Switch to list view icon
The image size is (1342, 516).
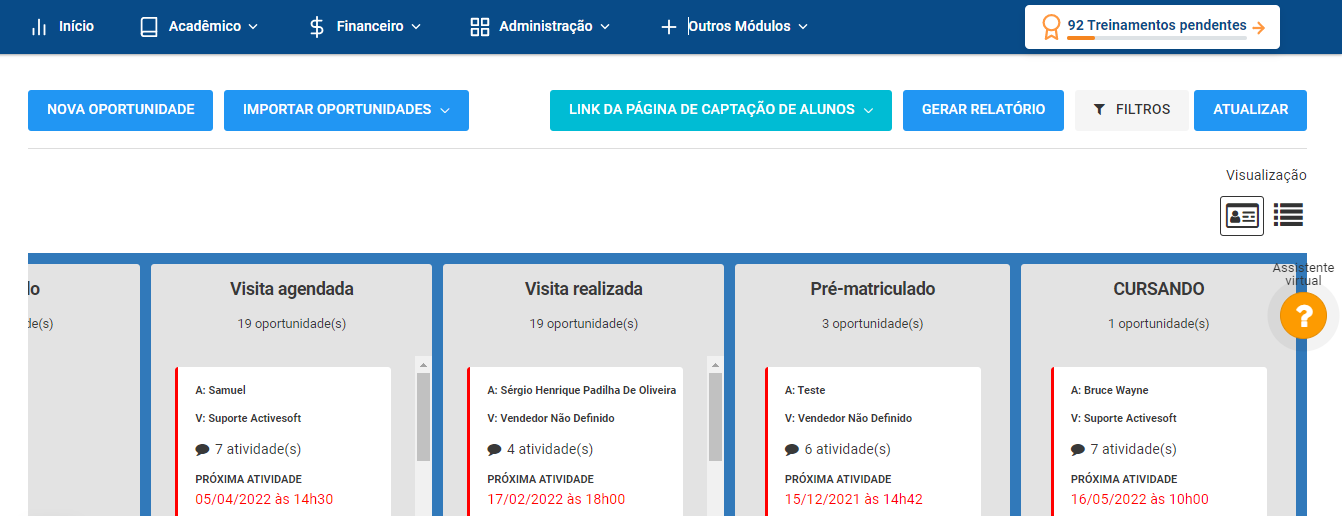tap(1288, 215)
